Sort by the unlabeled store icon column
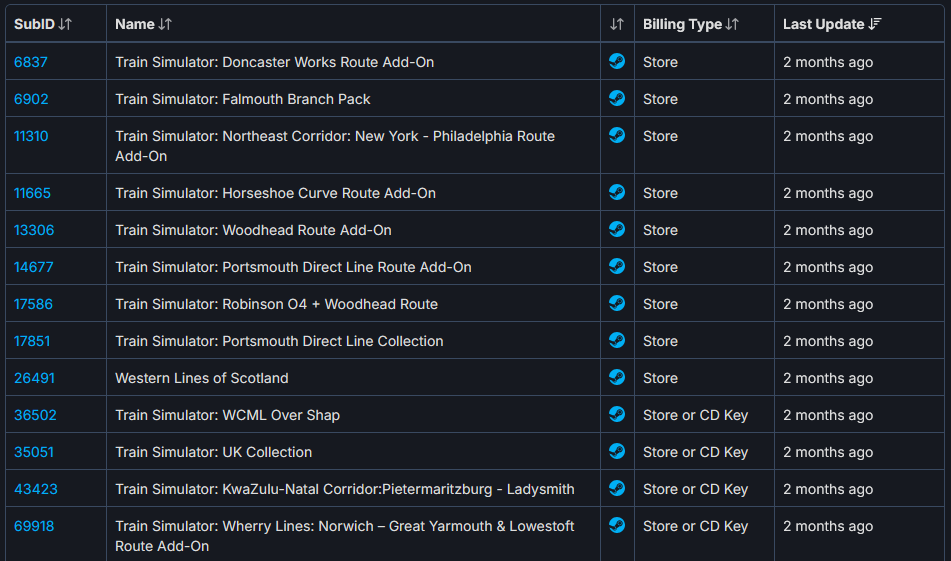The image size is (951, 561). click(x=617, y=24)
